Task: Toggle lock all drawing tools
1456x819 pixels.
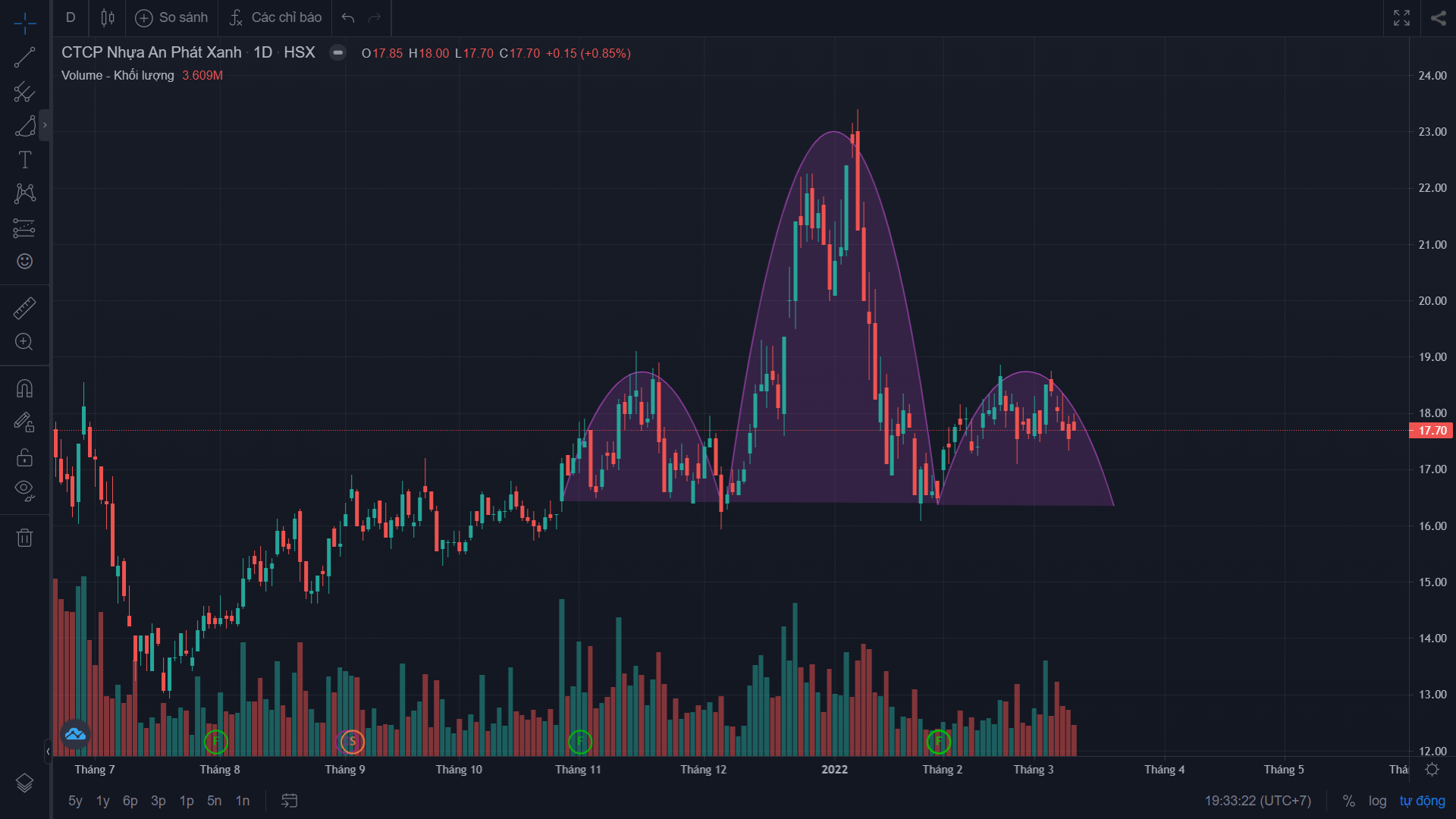Action: click(24, 457)
